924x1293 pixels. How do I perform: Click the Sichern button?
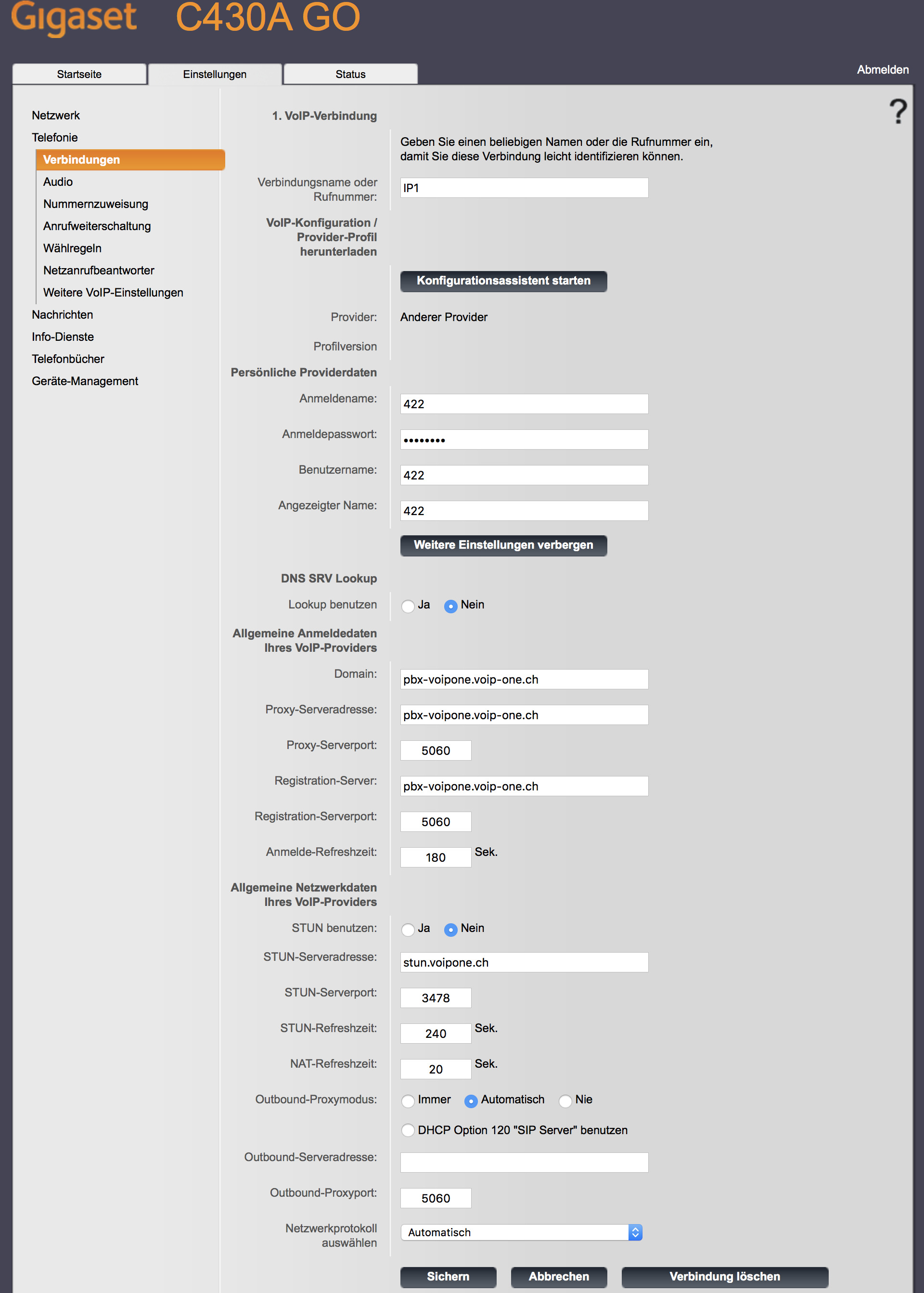click(x=449, y=1277)
